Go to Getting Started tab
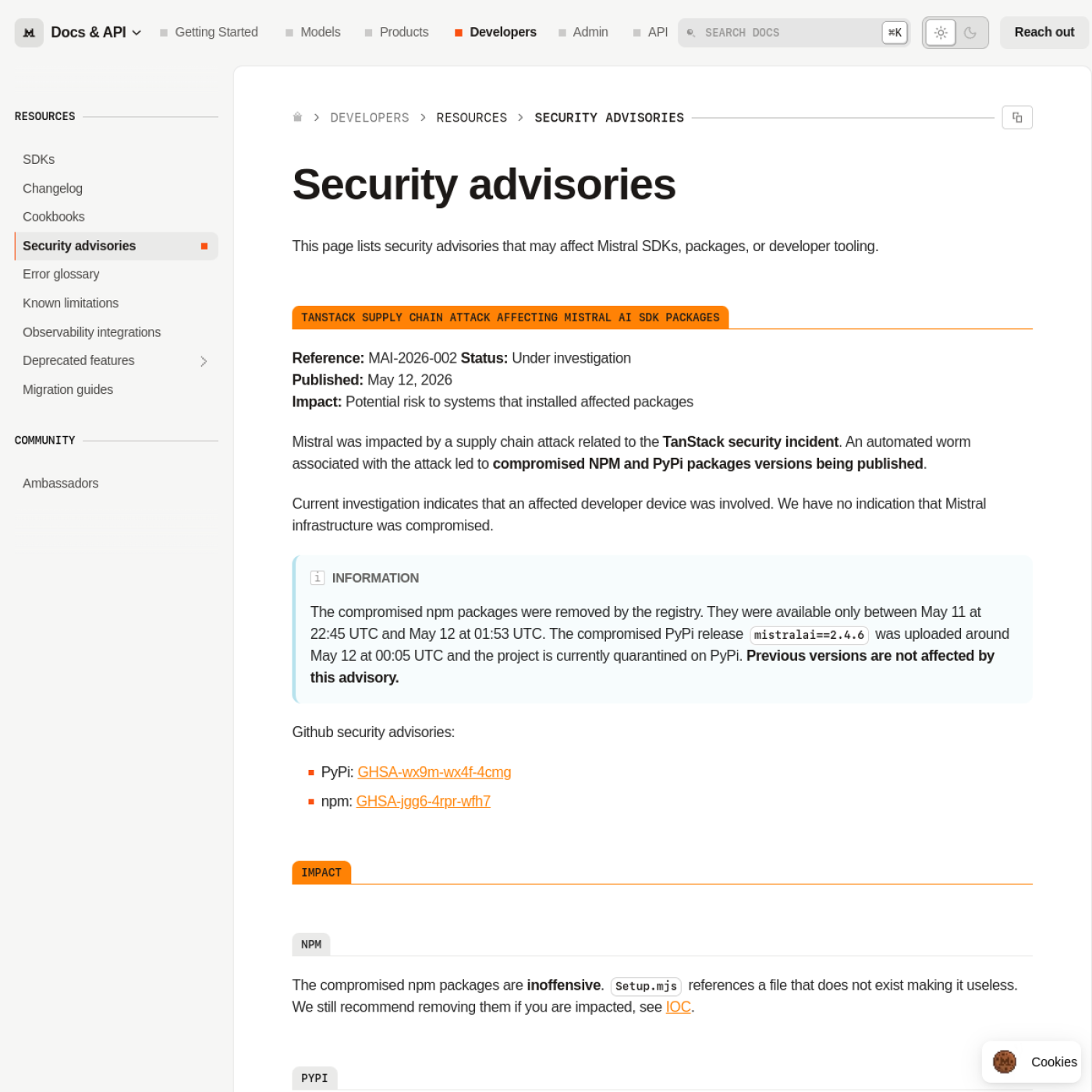 coord(209,32)
